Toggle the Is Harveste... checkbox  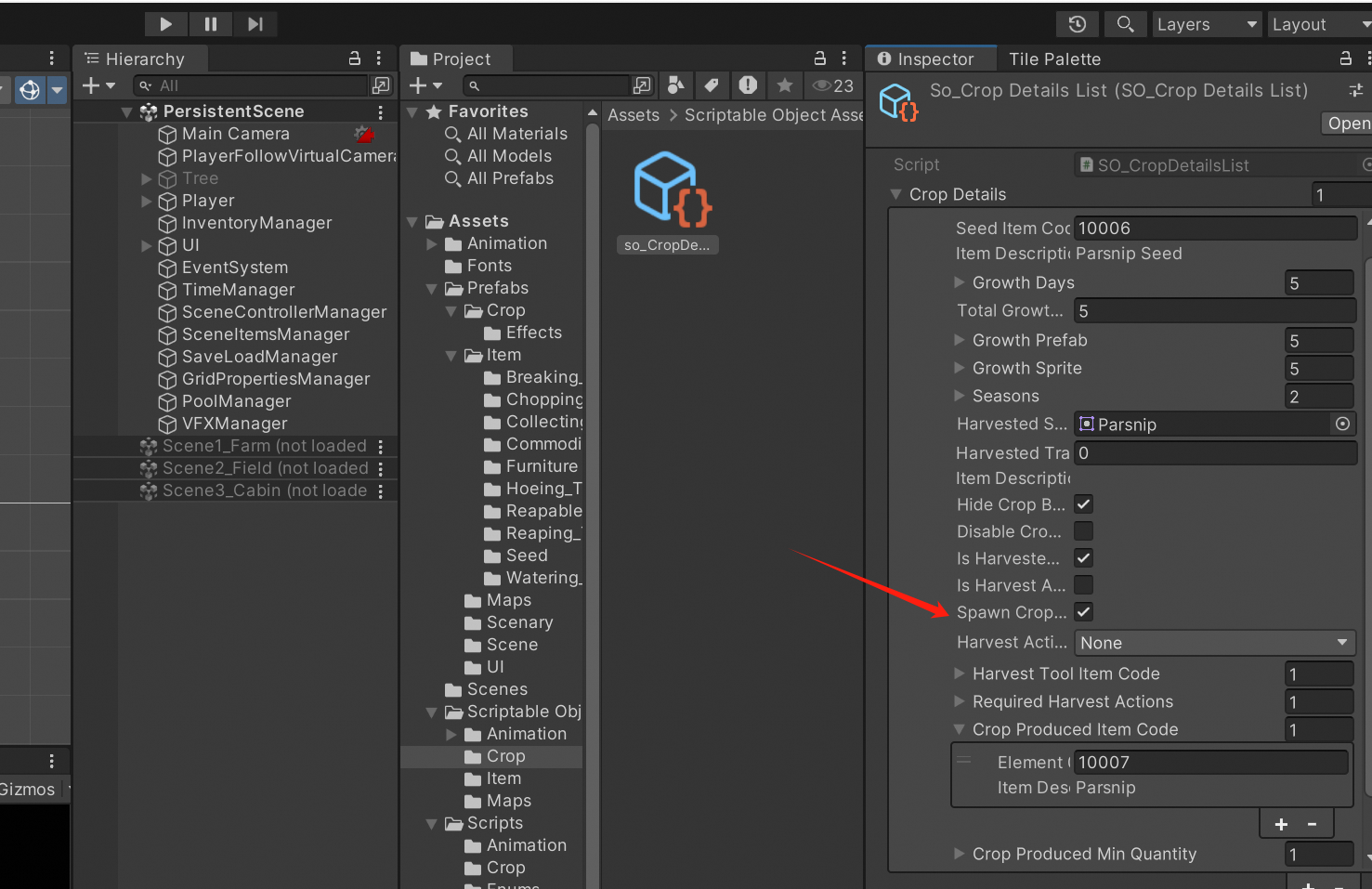coord(1083,558)
